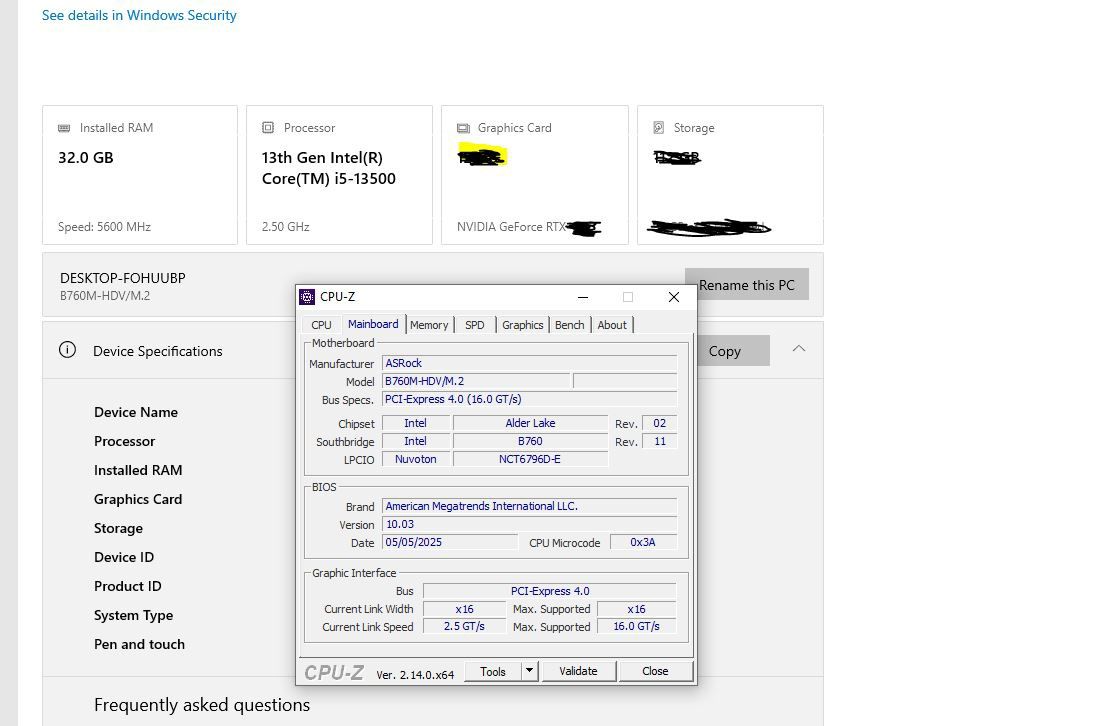Click the Graphics Card card icon
Image resolution: width=1106 pixels, height=726 pixels.
[x=463, y=128]
